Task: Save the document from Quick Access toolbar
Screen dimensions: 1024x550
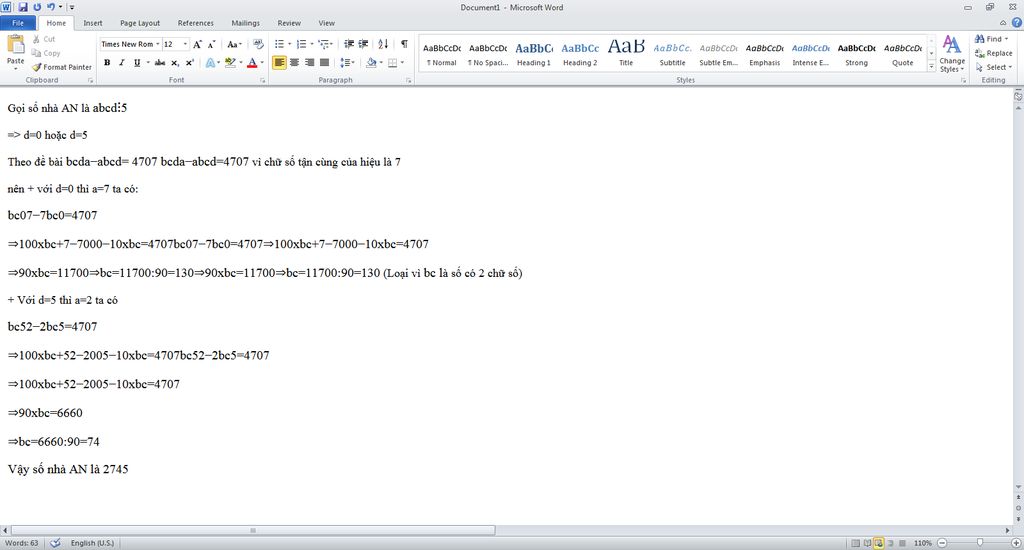Action: pyautogui.click(x=23, y=7)
